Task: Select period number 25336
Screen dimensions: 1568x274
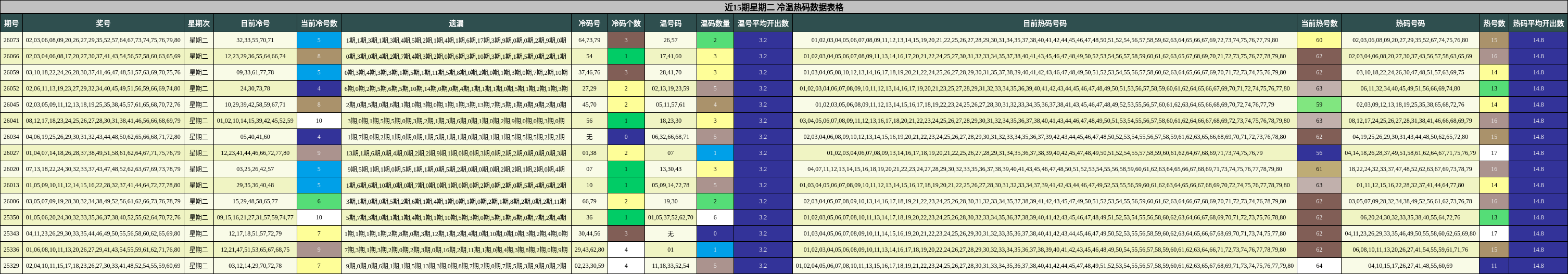Action: click(x=11, y=249)
